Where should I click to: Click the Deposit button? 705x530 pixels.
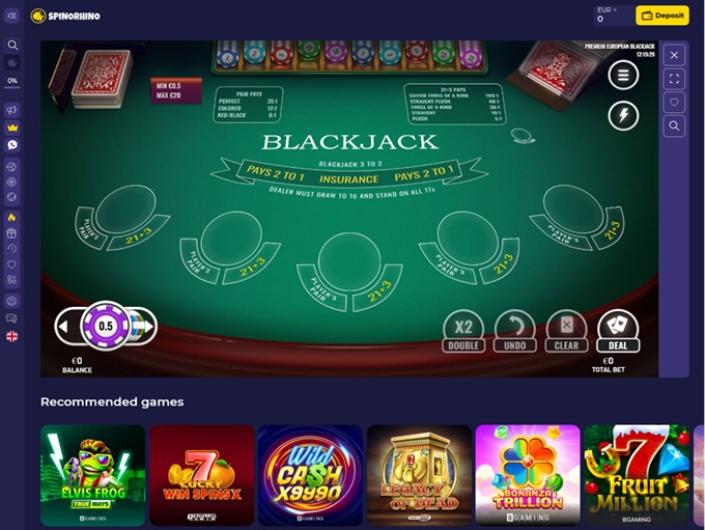pos(662,15)
